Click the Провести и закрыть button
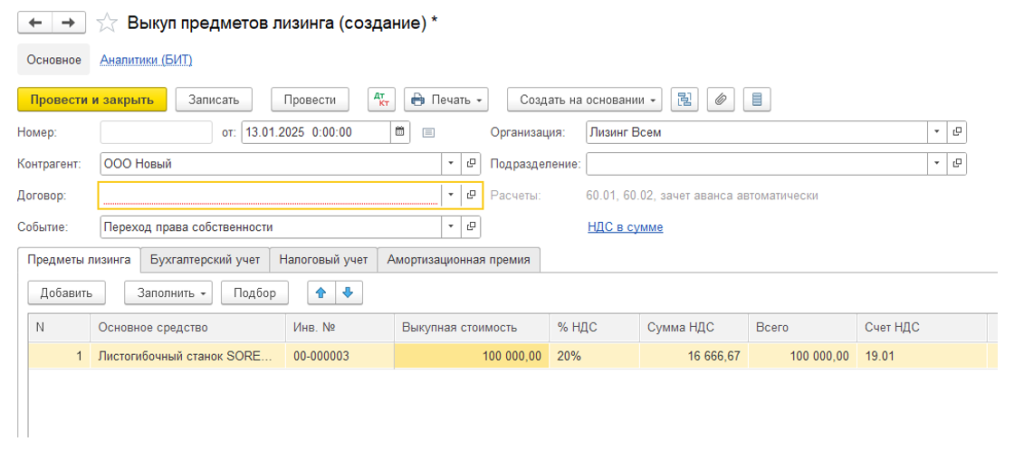 (91, 99)
